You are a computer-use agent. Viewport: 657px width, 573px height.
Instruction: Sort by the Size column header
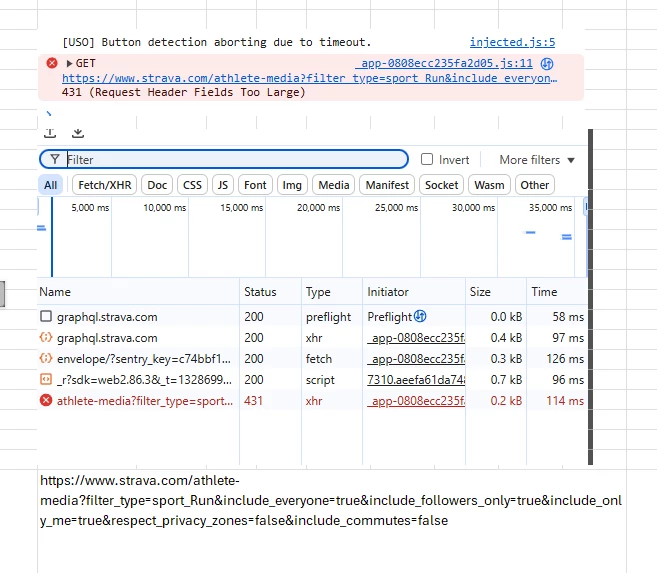pos(496,292)
